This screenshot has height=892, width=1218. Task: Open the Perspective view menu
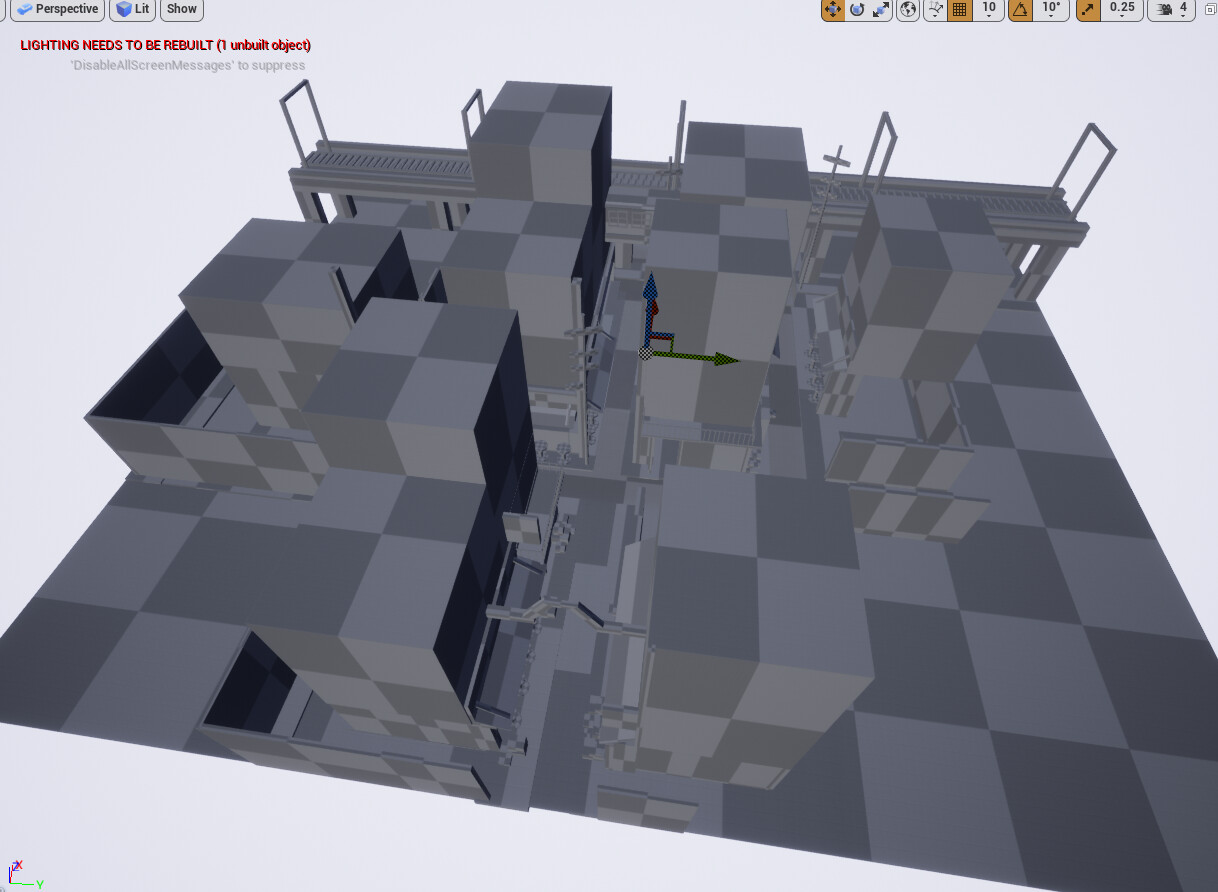(x=57, y=9)
